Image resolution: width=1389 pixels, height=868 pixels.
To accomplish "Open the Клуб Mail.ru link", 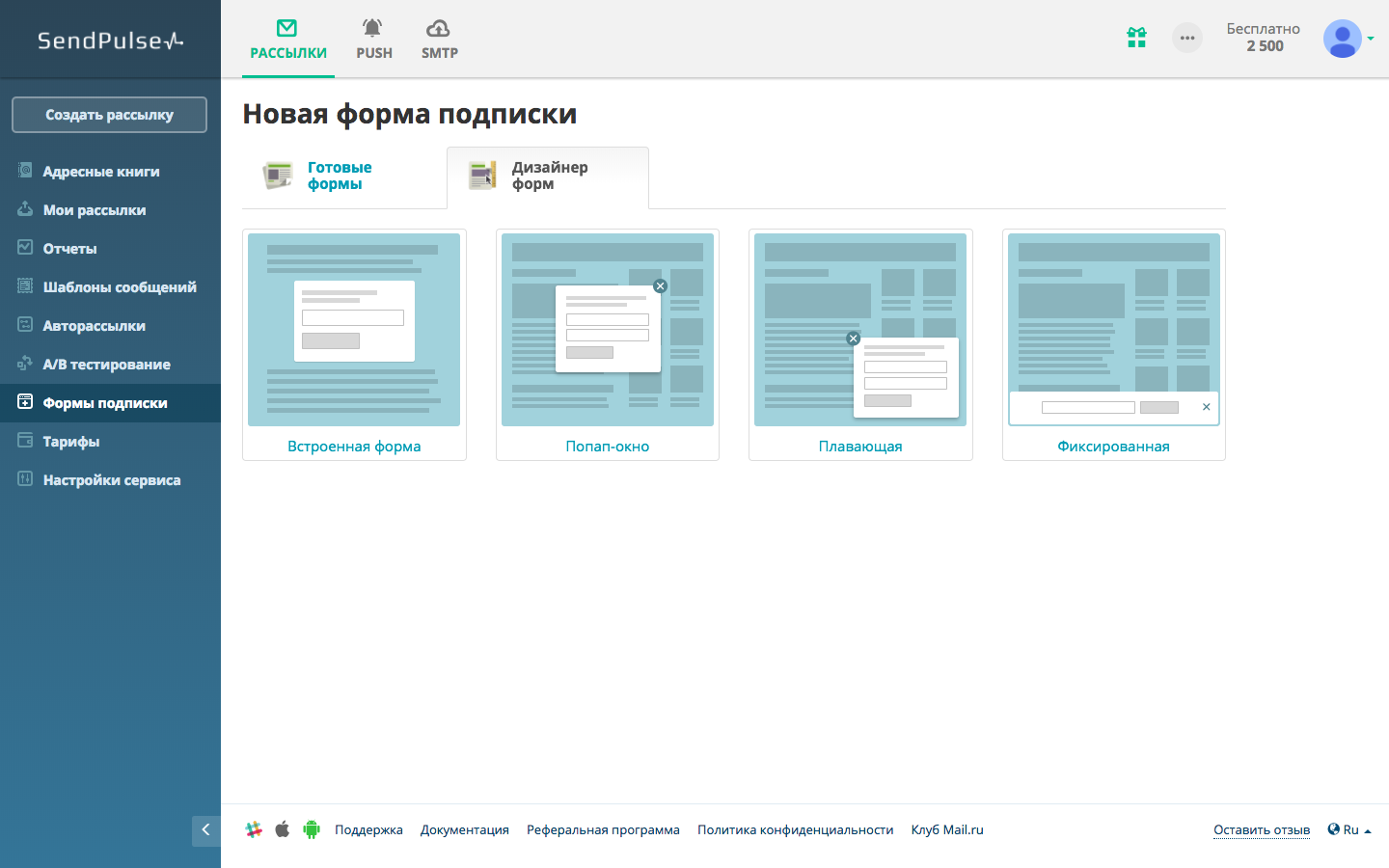I will pyautogui.click(x=947, y=830).
